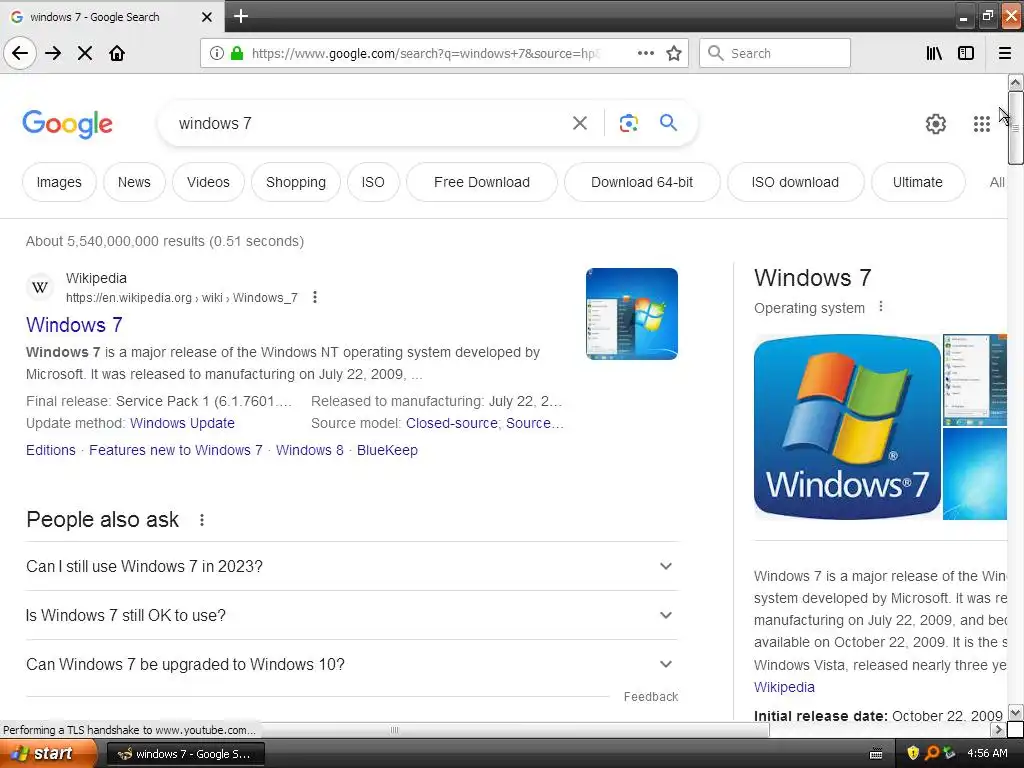This screenshot has height=768, width=1024.
Task: Filter results by Shopping
Action: (296, 182)
